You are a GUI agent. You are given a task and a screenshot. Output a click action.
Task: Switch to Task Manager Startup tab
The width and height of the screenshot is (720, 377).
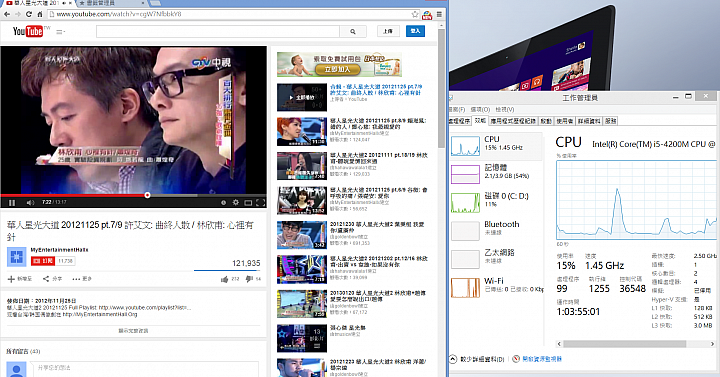[x=546, y=121]
